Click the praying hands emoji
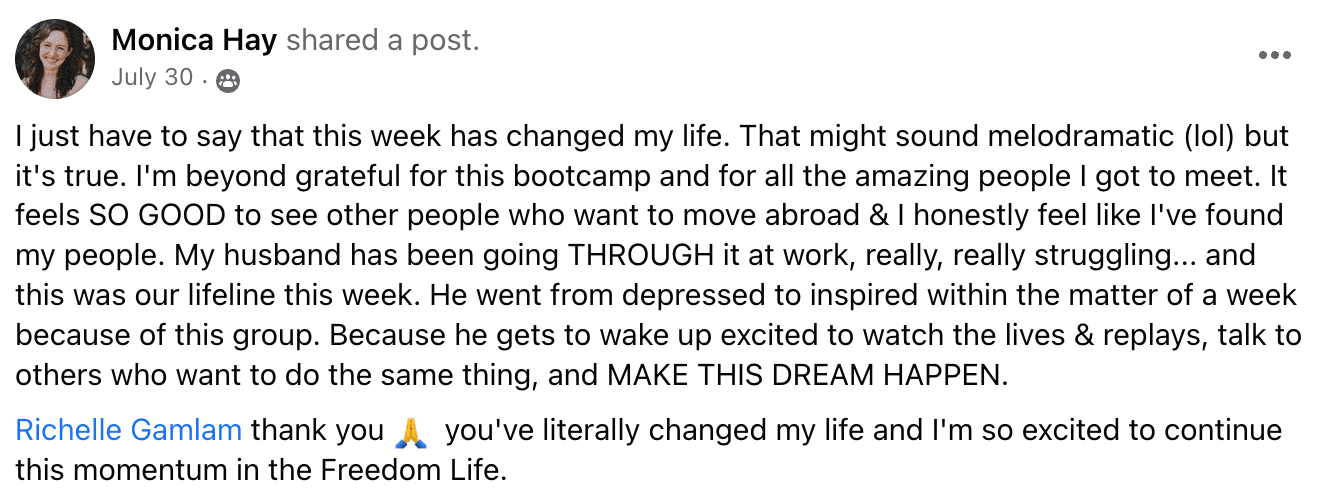Image resolution: width=1336 pixels, height=496 pixels. tap(412, 432)
